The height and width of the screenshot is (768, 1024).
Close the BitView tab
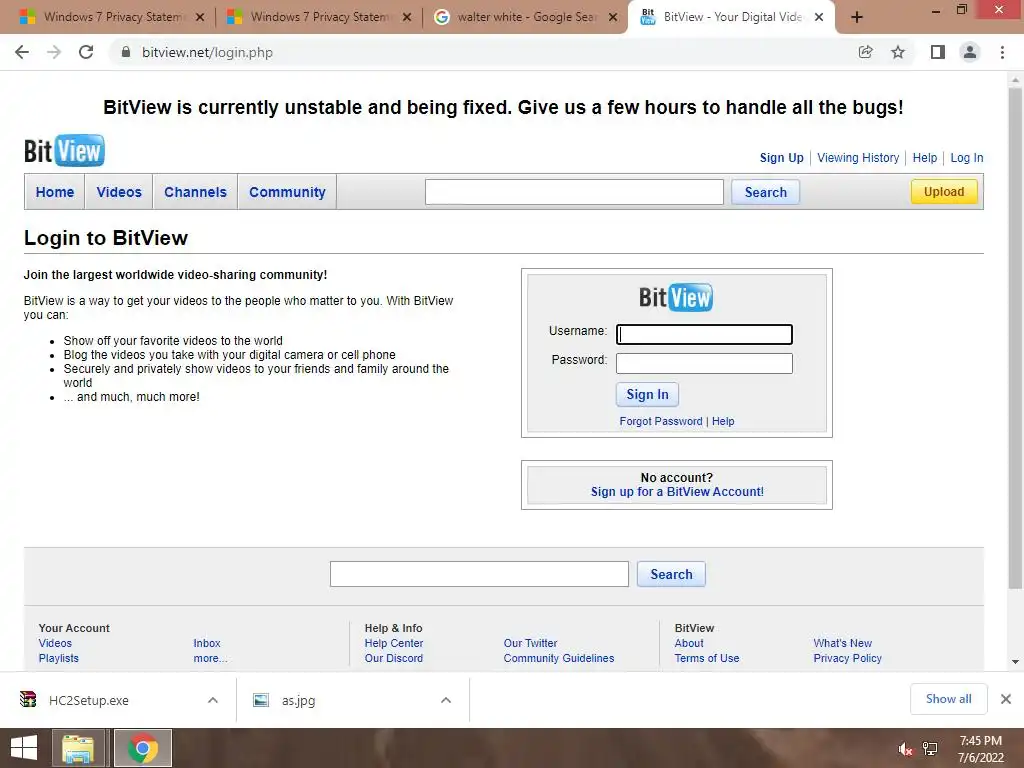pos(819,18)
